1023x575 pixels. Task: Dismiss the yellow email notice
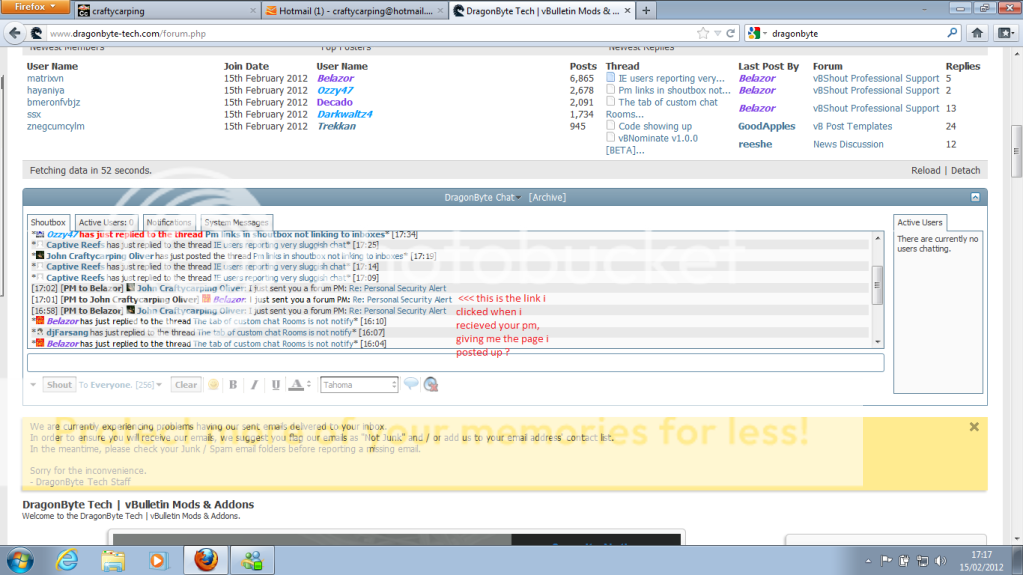point(974,427)
